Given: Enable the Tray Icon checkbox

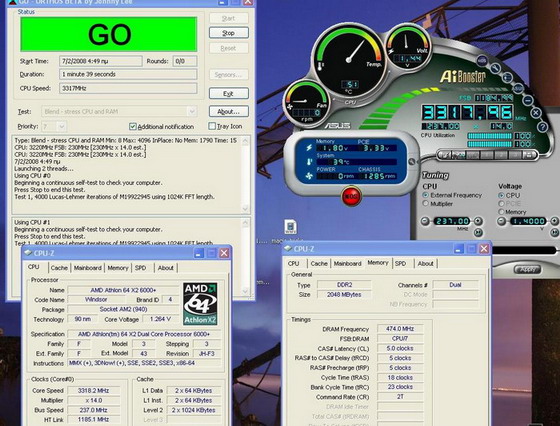Looking at the screenshot, I should pyautogui.click(x=212, y=126).
